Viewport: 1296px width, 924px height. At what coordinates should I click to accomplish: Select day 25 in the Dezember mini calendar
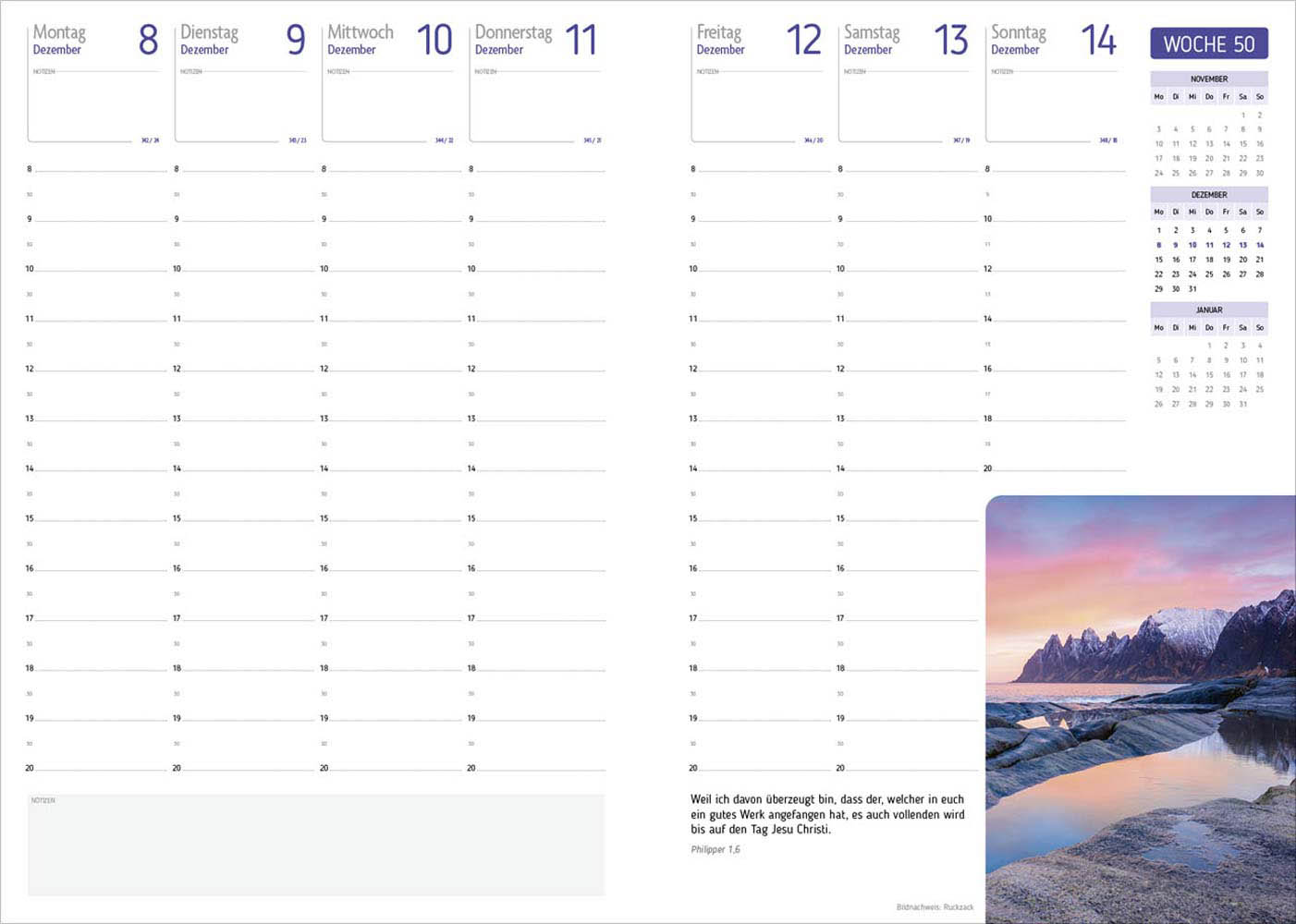tap(1209, 274)
